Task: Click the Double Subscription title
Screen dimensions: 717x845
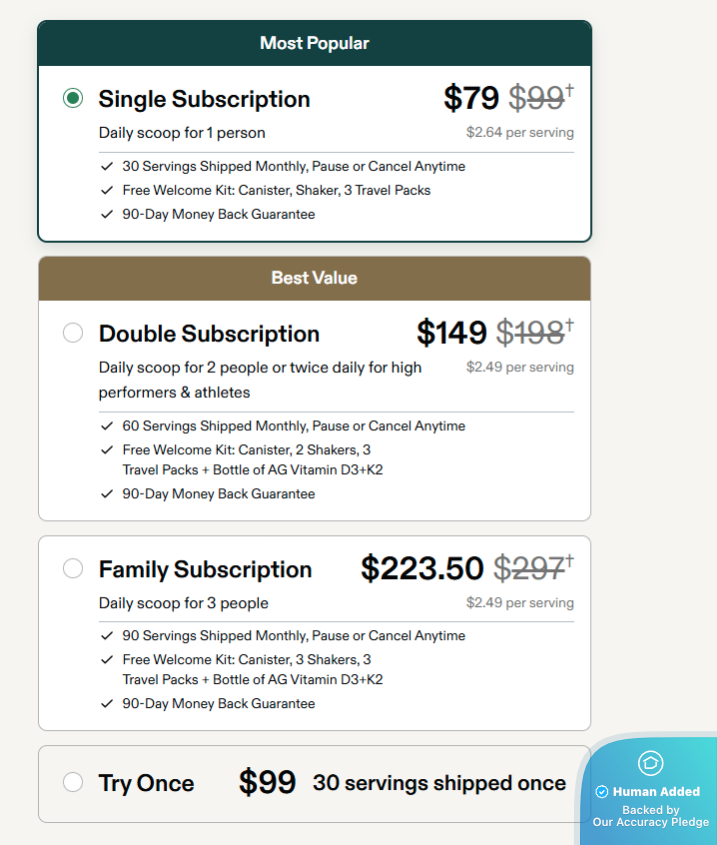Action: click(209, 334)
